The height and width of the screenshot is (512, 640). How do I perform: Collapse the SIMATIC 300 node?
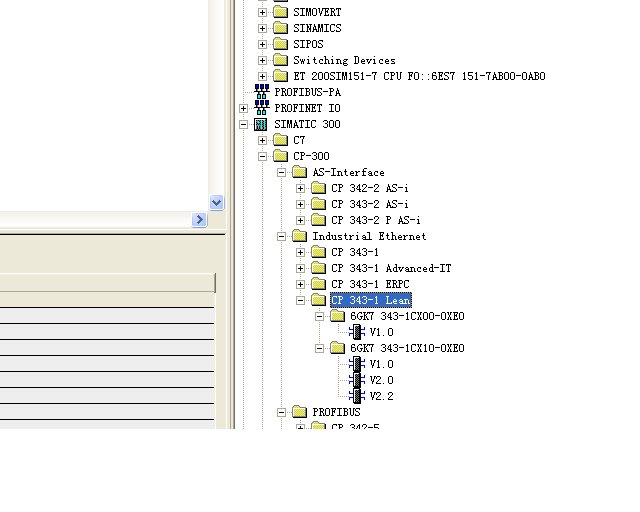pyautogui.click(x=243, y=124)
